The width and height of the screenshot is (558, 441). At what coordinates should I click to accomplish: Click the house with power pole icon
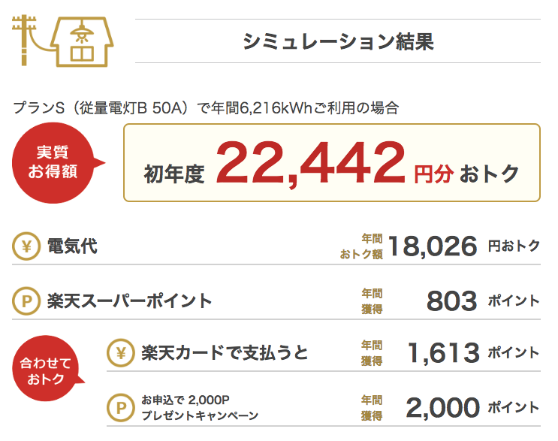(x=63, y=41)
